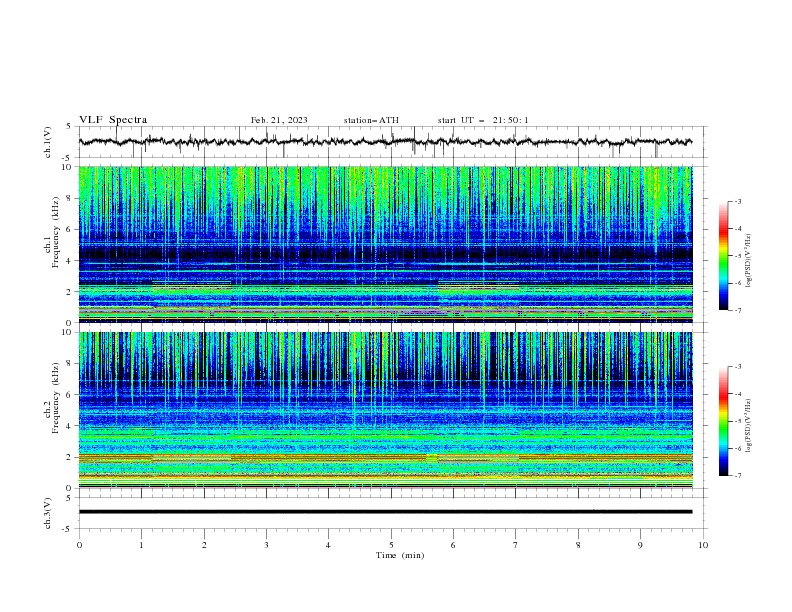Click the "ch.3(V)" axis label
This screenshot has height=612, width=792.
(x=48, y=513)
